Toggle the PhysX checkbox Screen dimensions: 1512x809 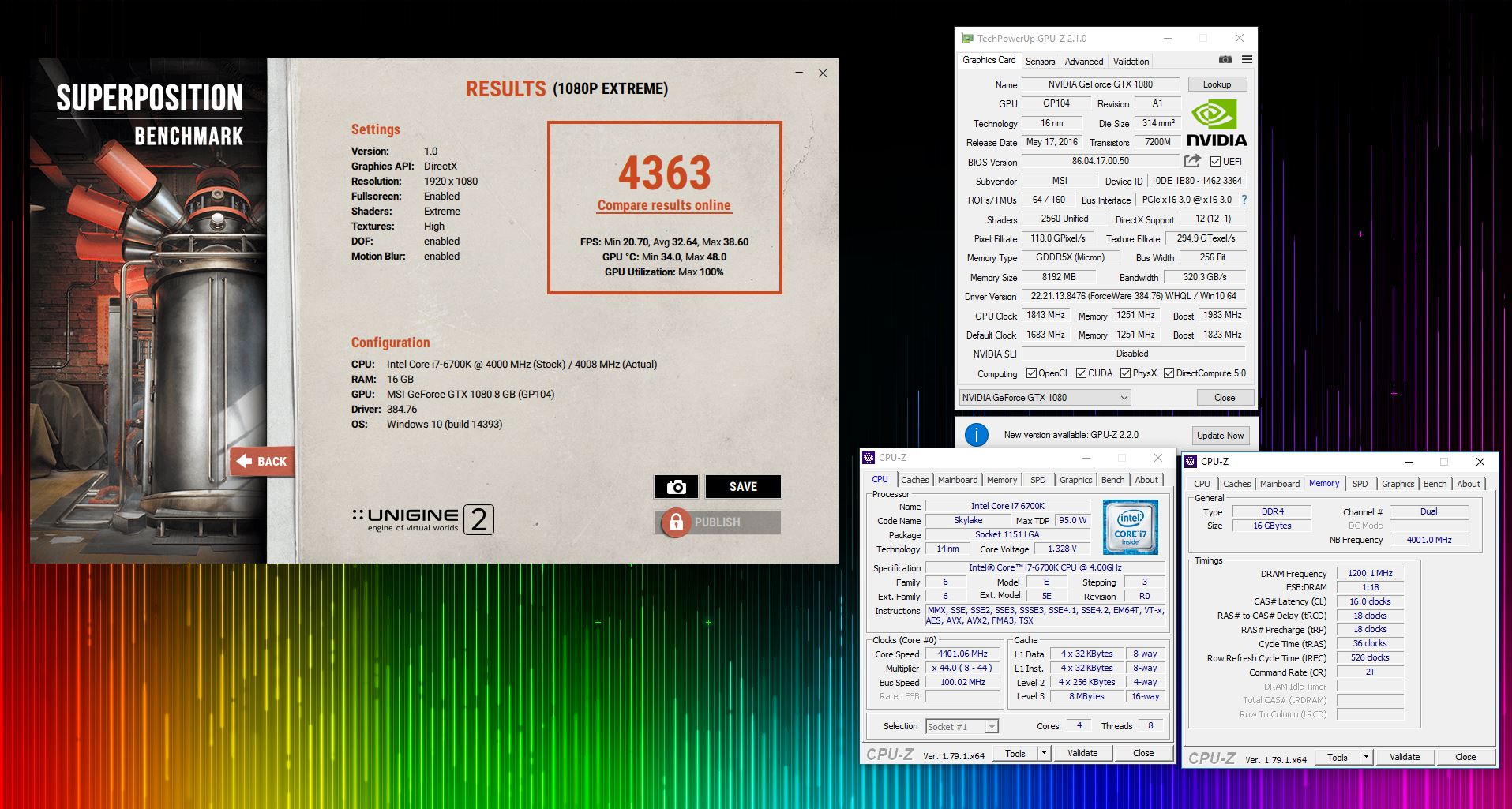[1125, 373]
